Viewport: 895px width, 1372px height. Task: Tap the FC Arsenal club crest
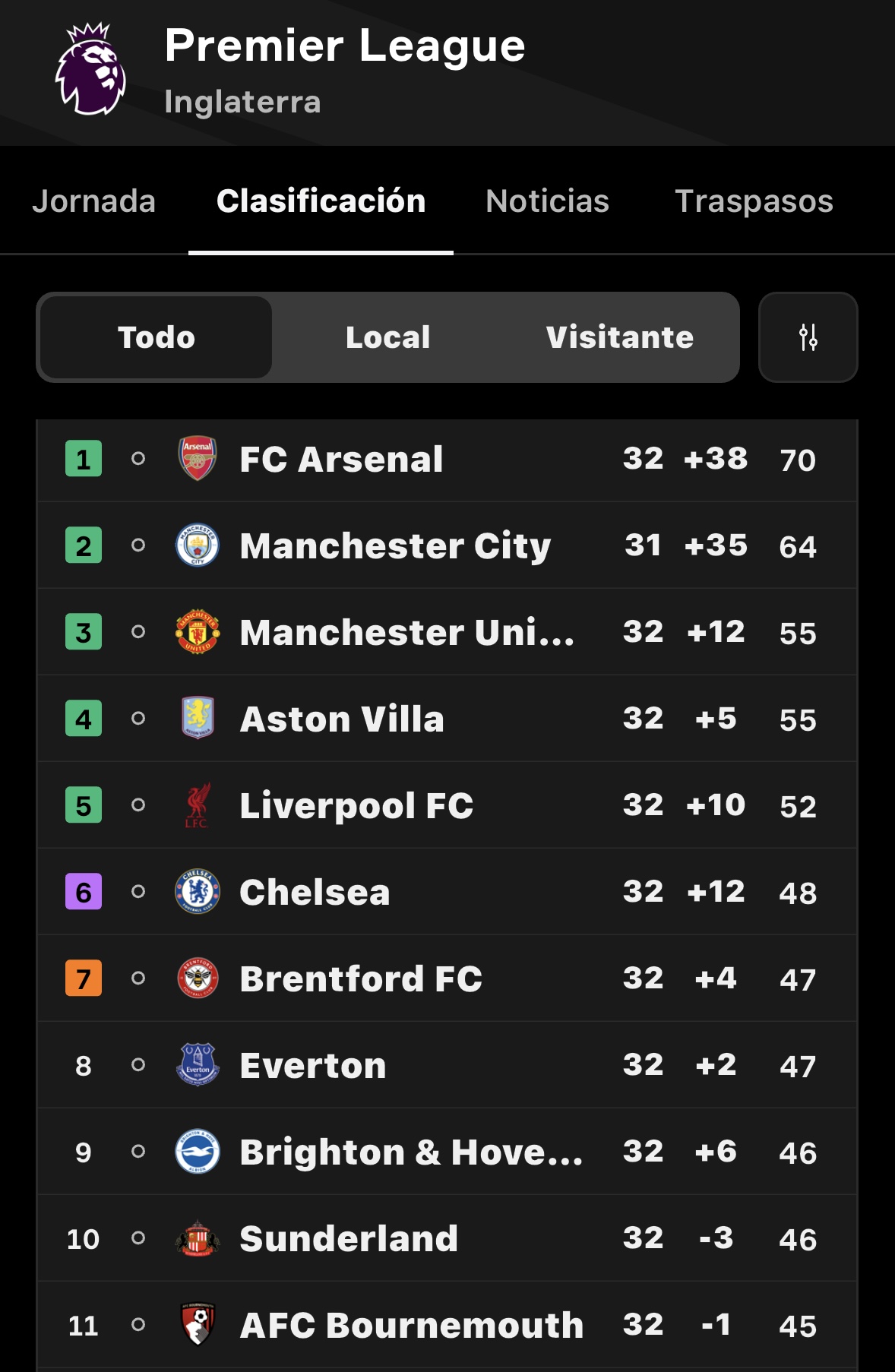[x=198, y=459]
